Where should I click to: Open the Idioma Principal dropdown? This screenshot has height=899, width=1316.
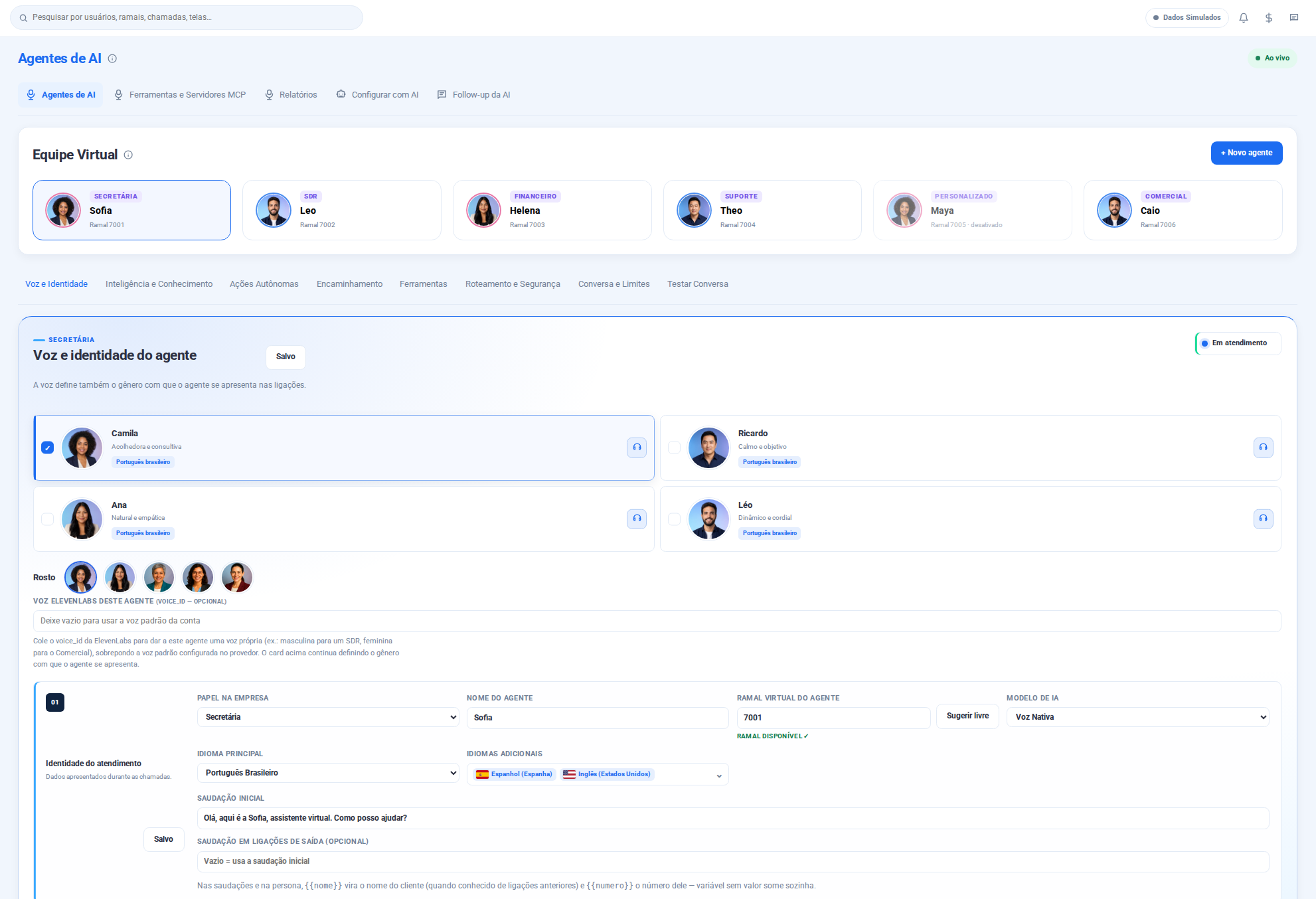pos(328,773)
